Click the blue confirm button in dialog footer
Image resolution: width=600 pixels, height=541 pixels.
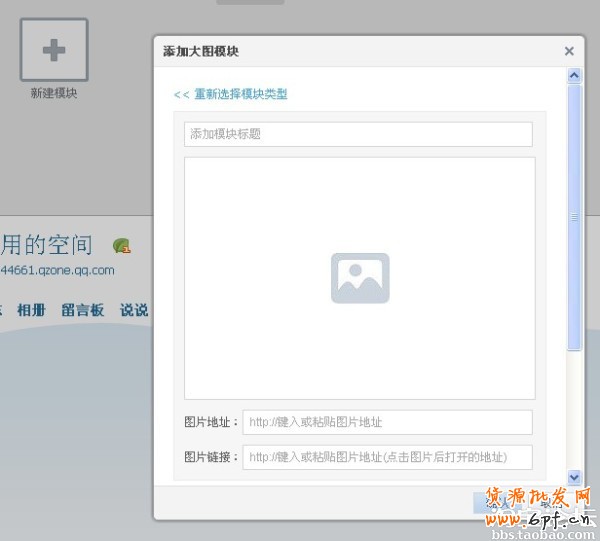tap(496, 502)
